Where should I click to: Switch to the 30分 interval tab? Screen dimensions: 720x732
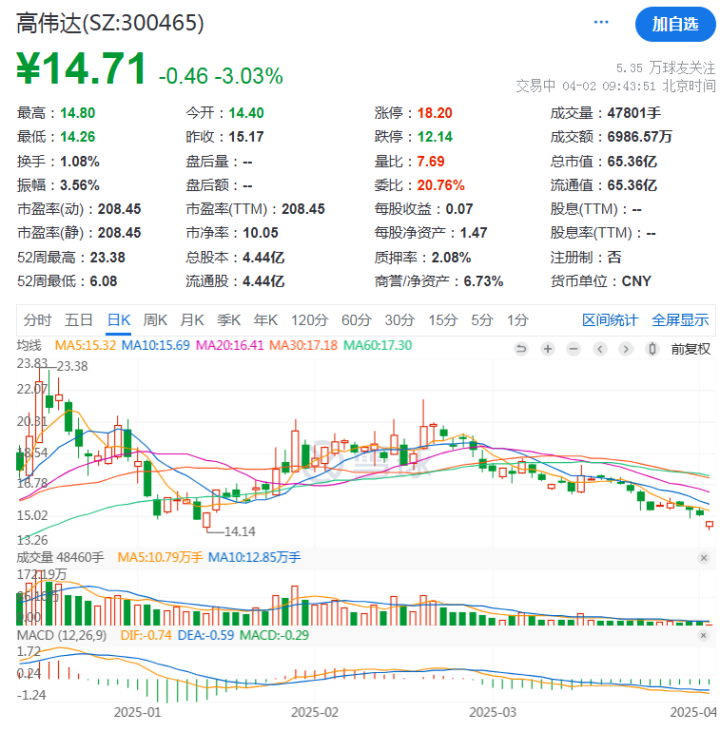[x=400, y=320]
